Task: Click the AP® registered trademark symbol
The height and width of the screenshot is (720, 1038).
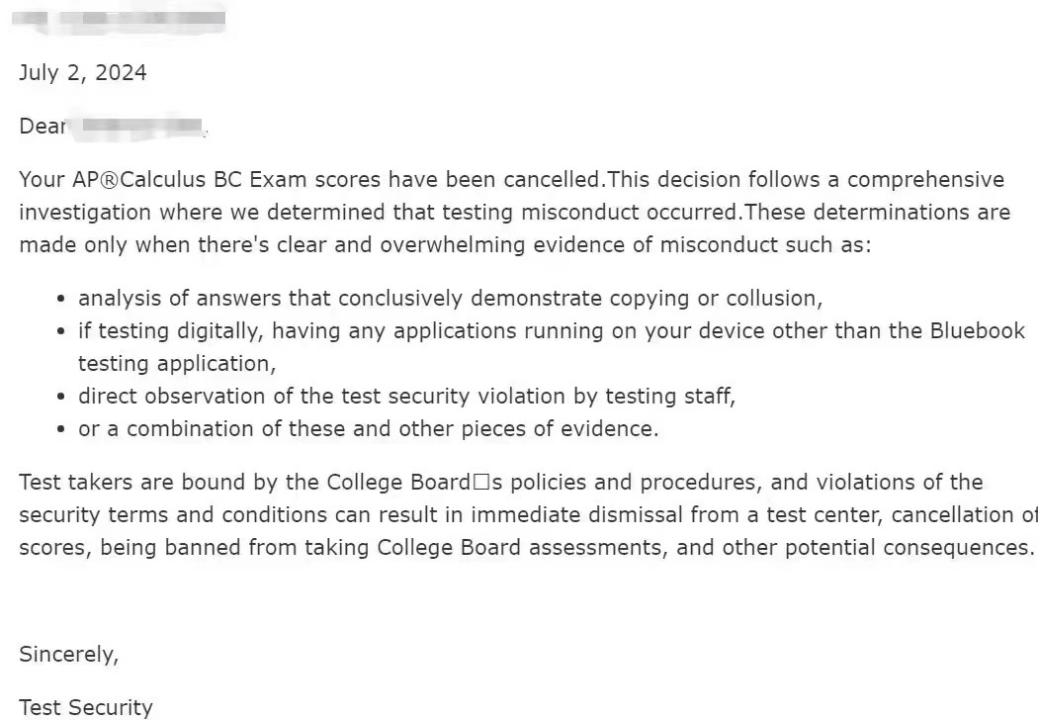Action: [110, 179]
